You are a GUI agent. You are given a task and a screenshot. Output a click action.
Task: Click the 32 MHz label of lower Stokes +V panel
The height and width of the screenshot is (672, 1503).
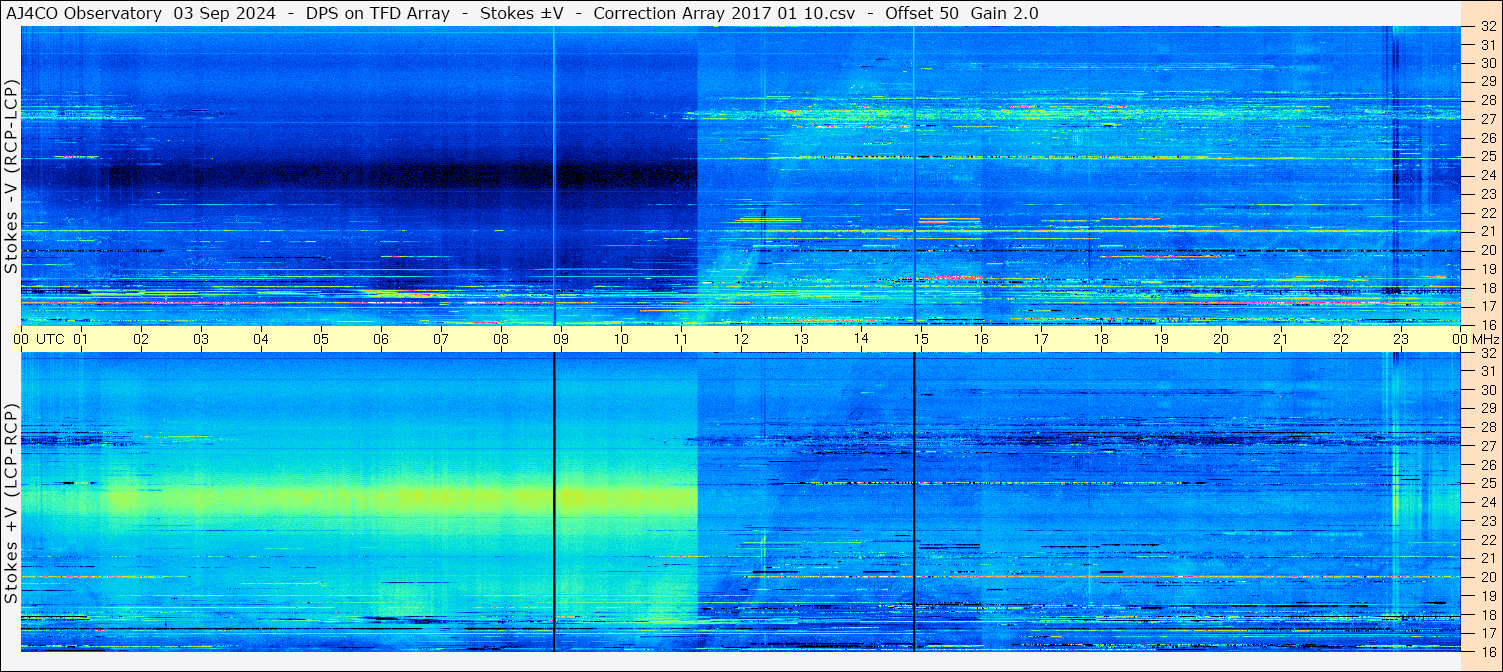[1487, 353]
